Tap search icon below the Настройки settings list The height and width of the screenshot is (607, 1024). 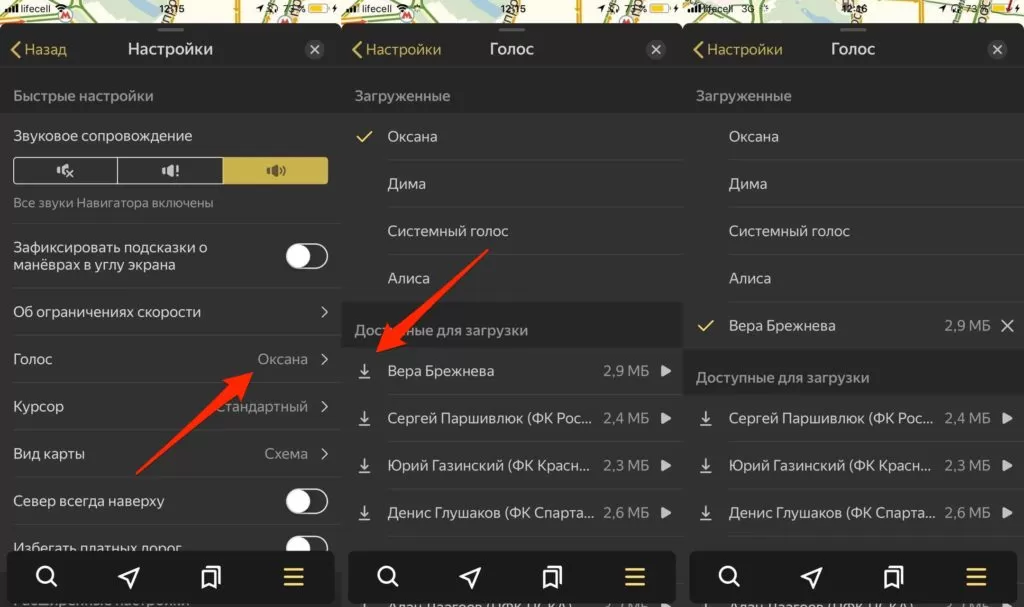(x=46, y=577)
